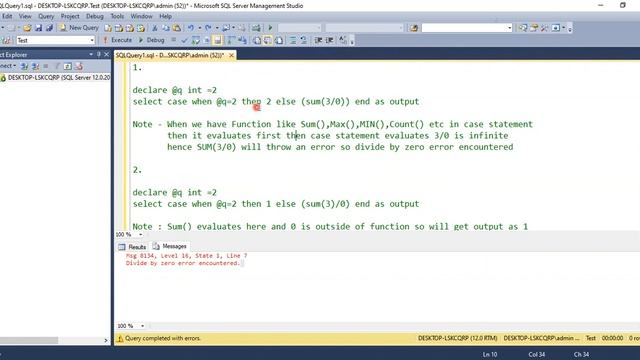Viewport: 640px width, 360px height.
Task: Click Display Estimated Execution Plan icon
Action: [196, 40]
